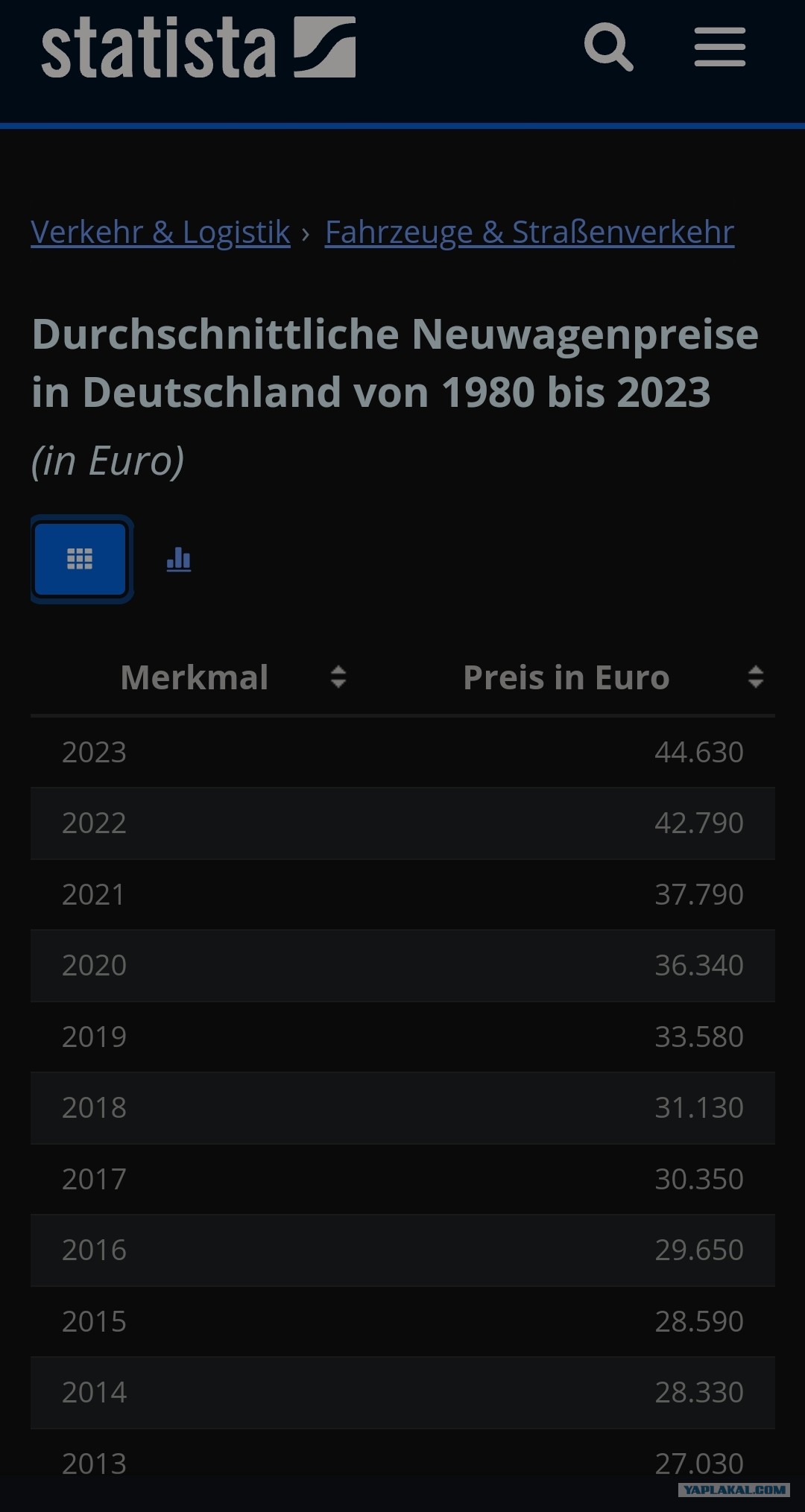Sort by Preis in Euro arrows
805x1512 pixels.
click(756, 677)
